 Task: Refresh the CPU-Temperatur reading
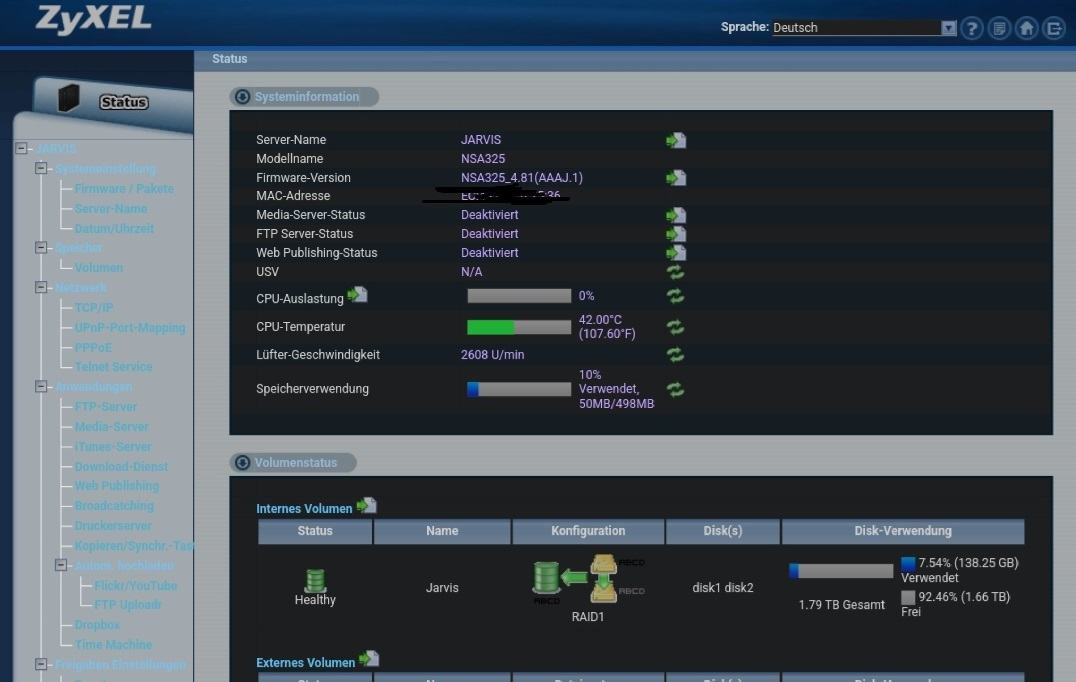675,327
